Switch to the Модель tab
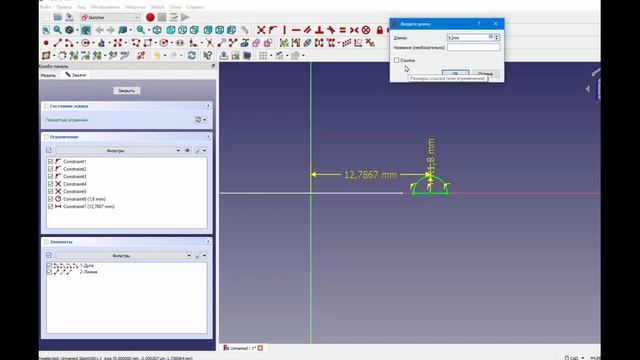This screenshot has width=640, height=360. 48,75
